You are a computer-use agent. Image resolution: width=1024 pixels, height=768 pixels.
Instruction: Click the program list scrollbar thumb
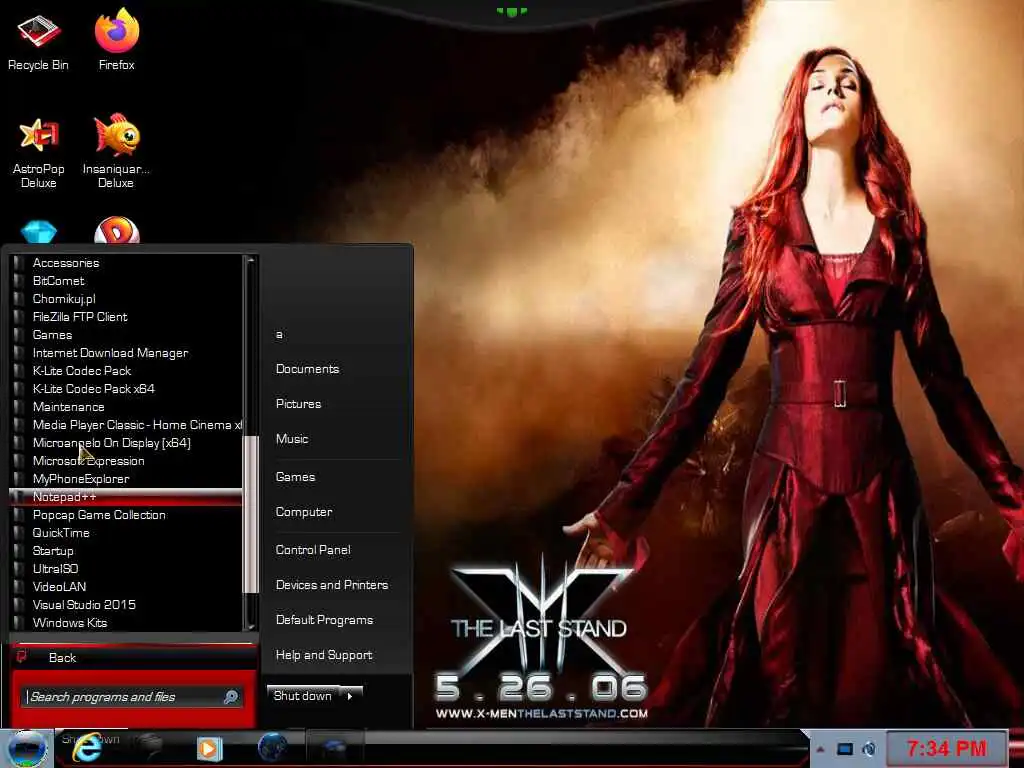251,515
